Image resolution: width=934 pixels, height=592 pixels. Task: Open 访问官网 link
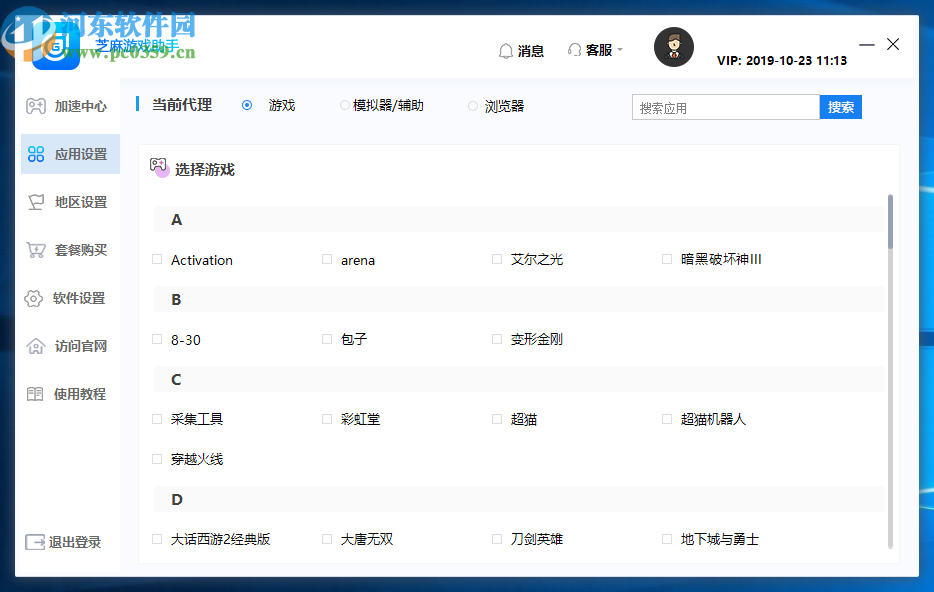[70, 346]
